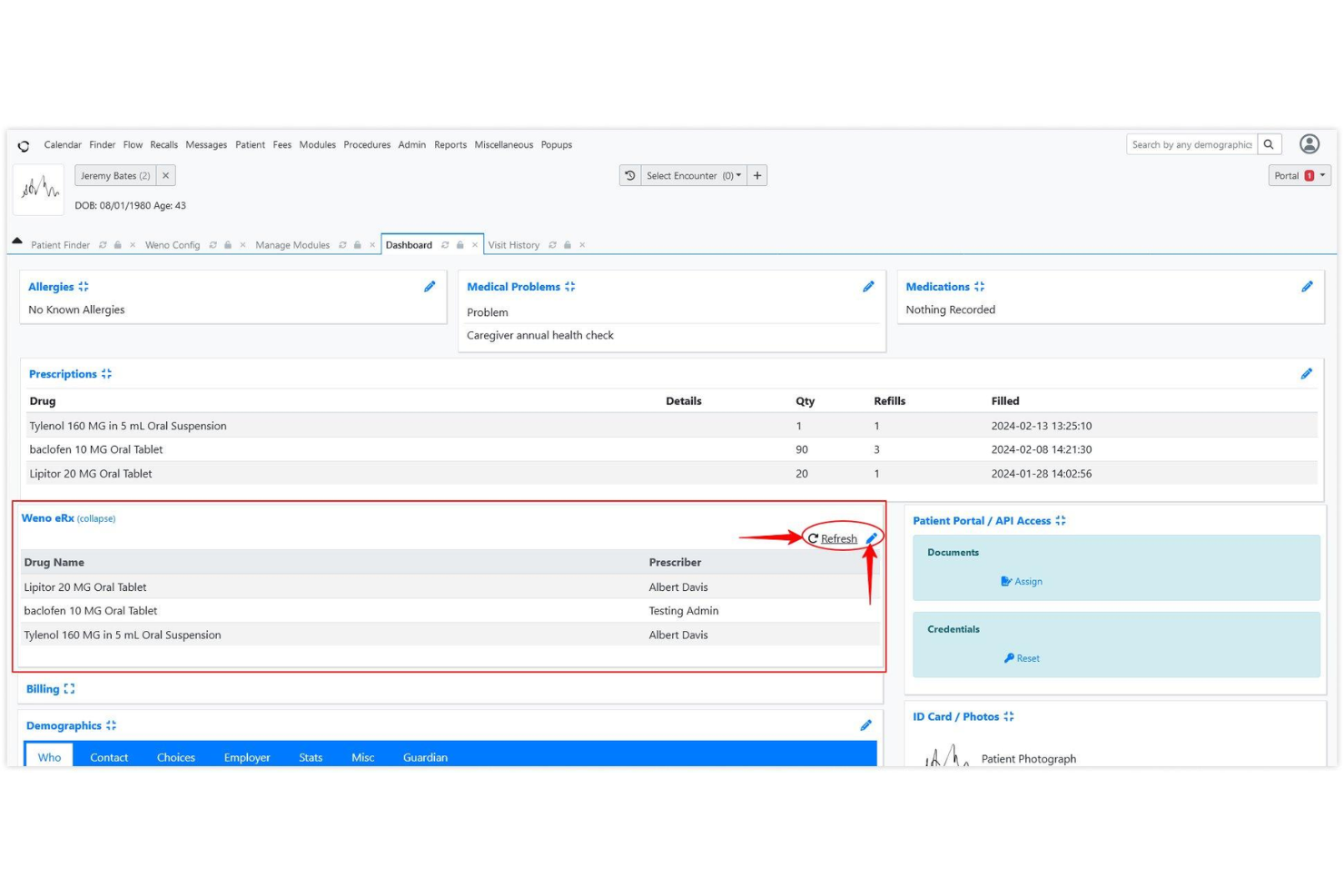Add a new encounter with the plus button

[757, 175]
